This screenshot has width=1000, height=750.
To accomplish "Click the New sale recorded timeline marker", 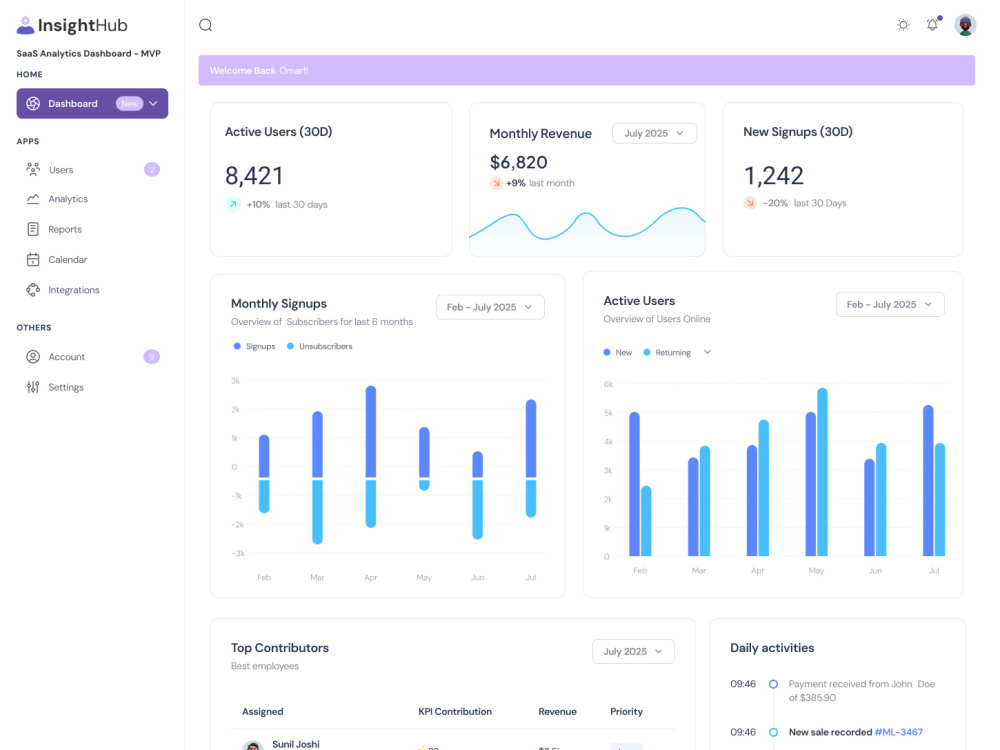I will pyautogui.click(x=773, y=732).
